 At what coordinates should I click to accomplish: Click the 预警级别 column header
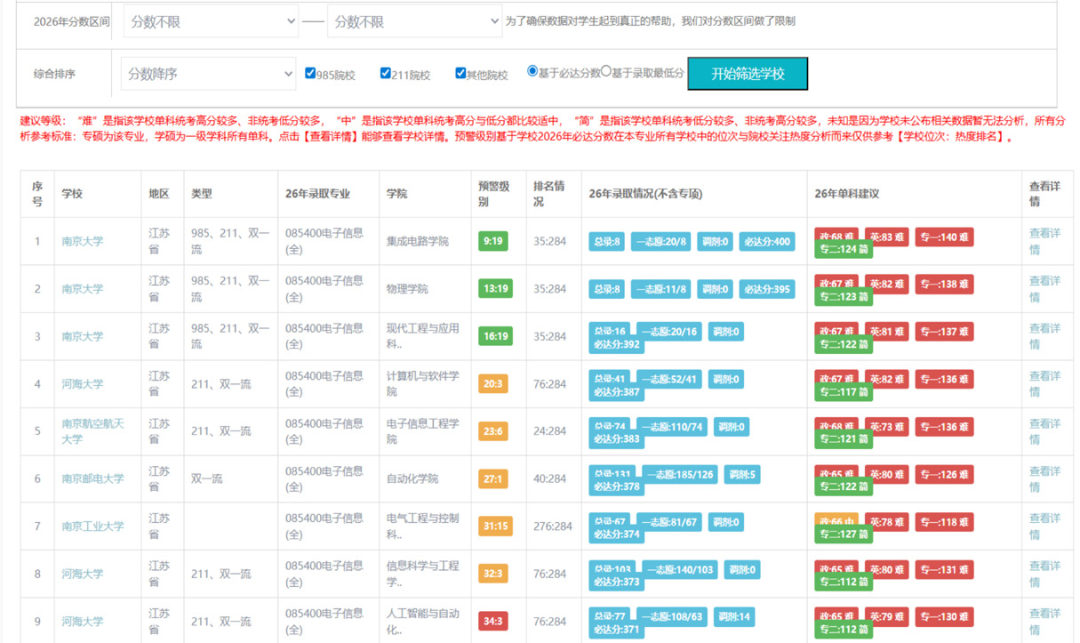coord(494,193)
